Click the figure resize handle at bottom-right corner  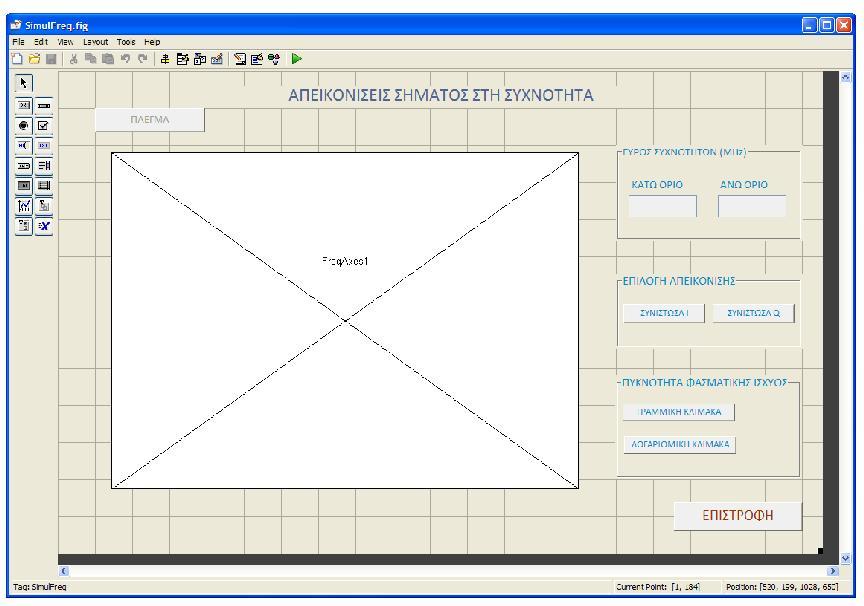(820, 551)
